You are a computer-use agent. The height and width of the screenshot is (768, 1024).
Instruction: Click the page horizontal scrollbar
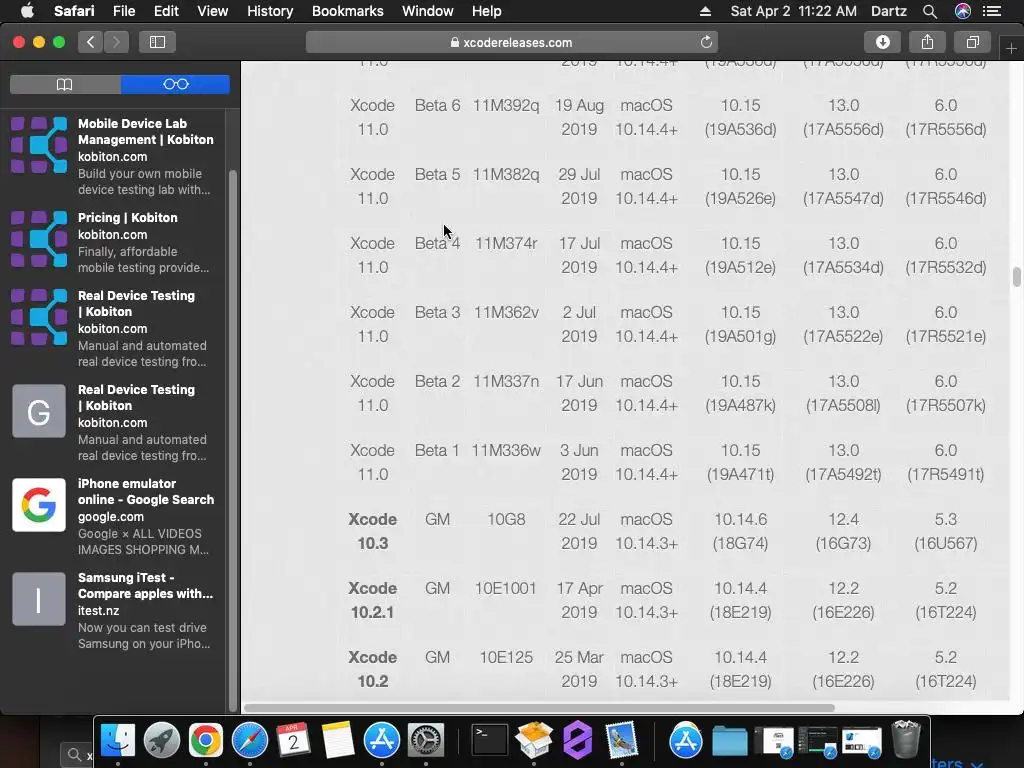pyautogui.click(x=539, y=708)
